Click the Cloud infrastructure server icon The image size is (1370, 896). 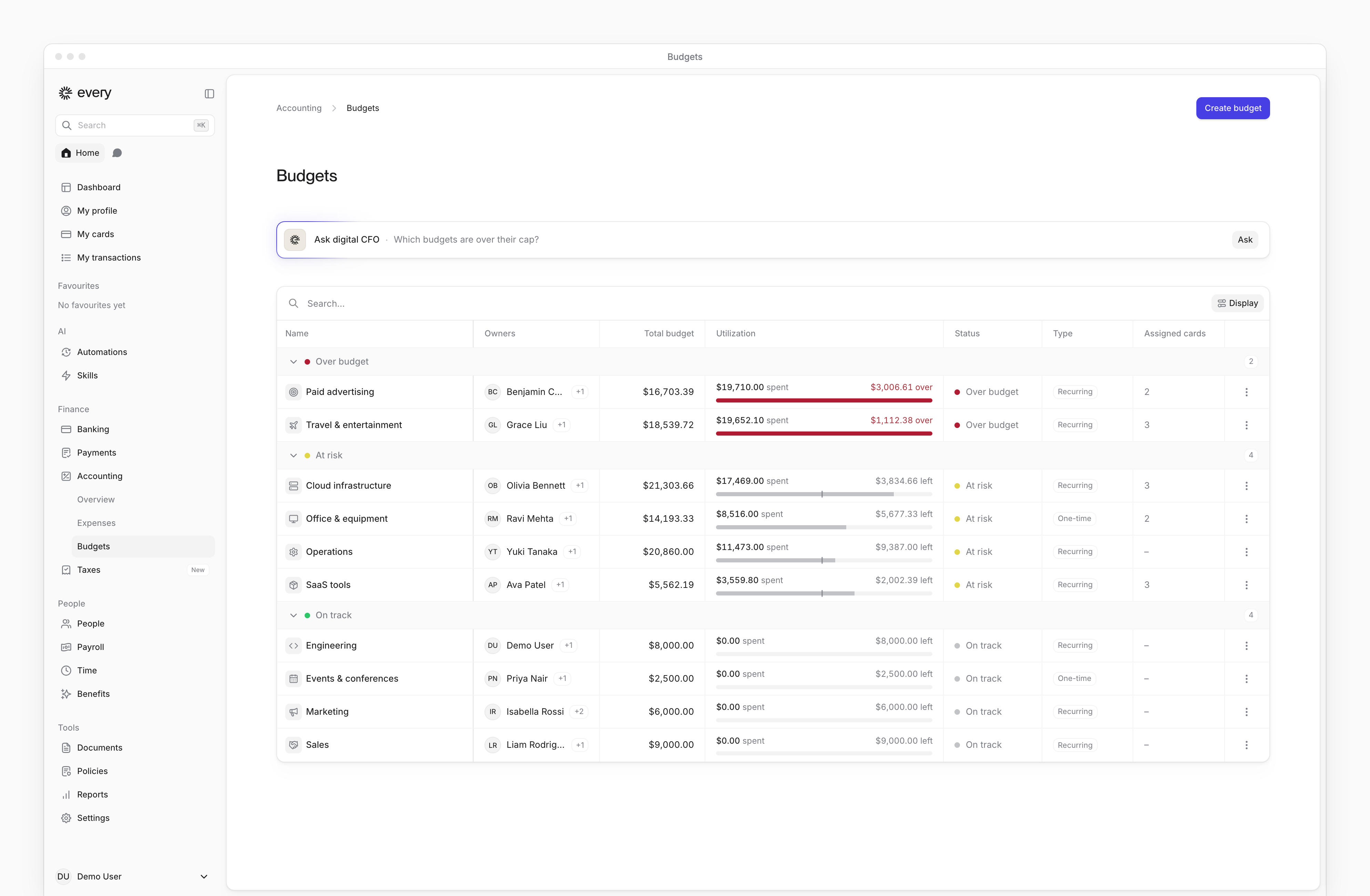pos(294,486)
